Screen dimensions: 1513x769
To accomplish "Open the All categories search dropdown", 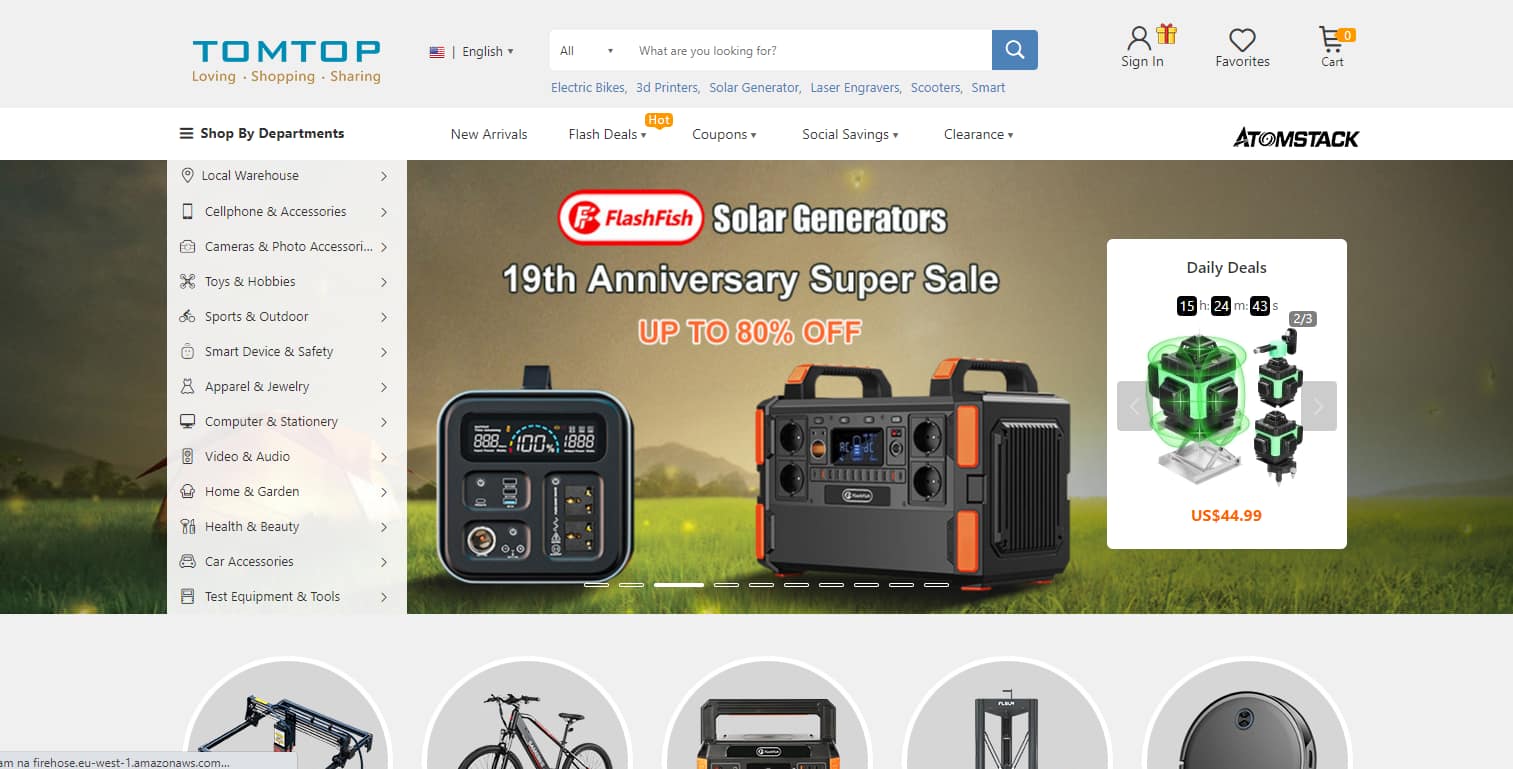I will (x=587, y=51).
